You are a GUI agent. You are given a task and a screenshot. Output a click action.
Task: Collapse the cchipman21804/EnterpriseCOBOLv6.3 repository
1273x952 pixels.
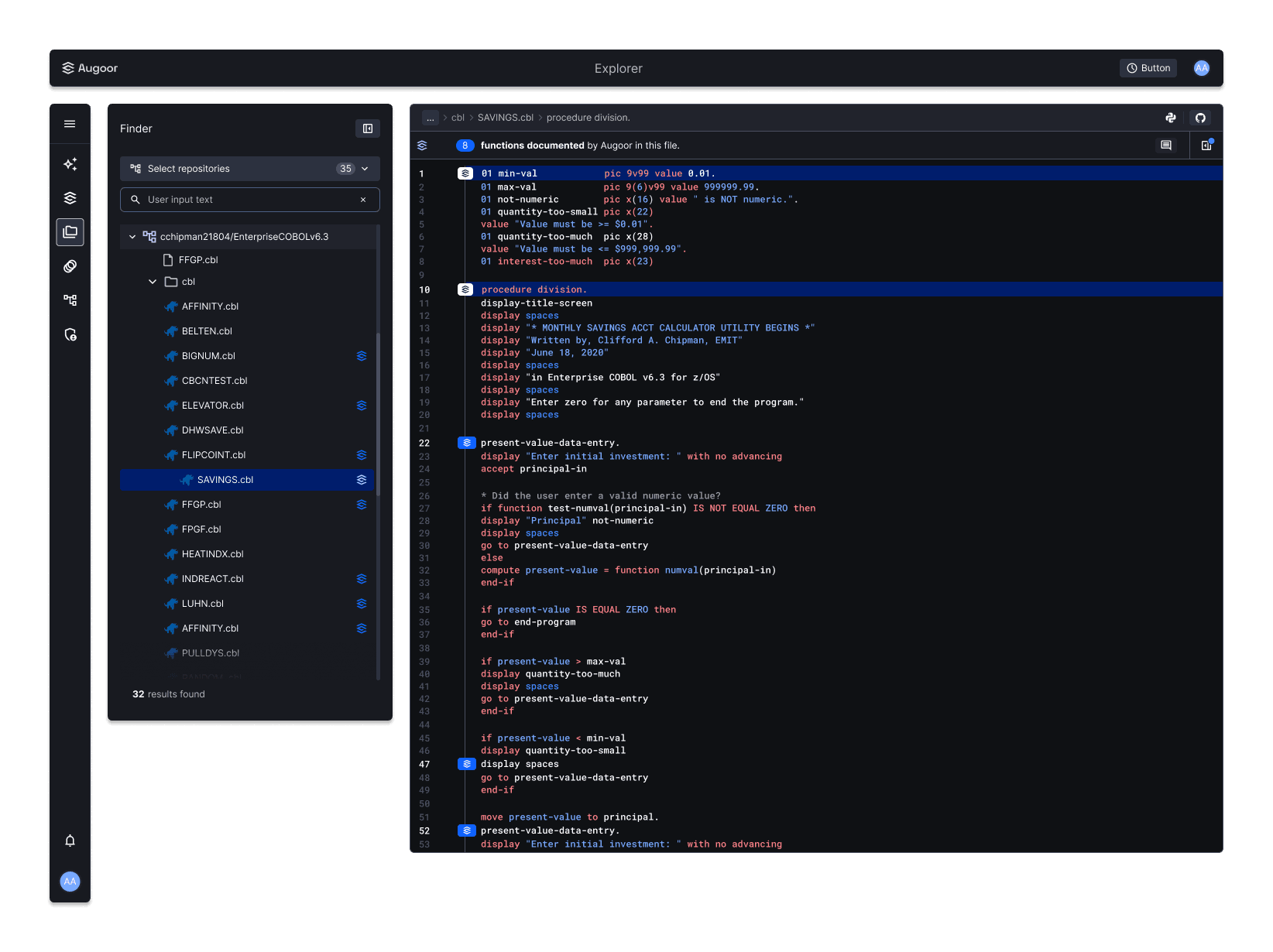132,237
